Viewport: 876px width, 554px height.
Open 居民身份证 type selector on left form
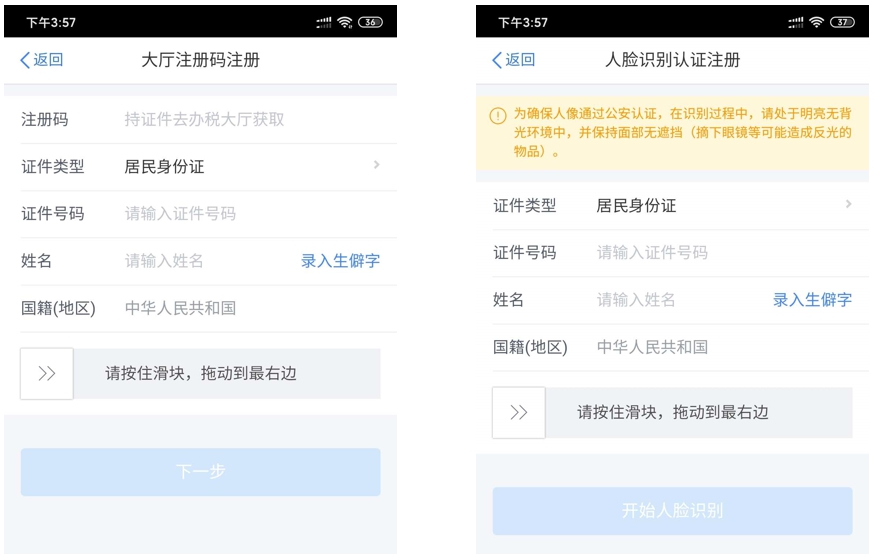(x=164, y=167)
